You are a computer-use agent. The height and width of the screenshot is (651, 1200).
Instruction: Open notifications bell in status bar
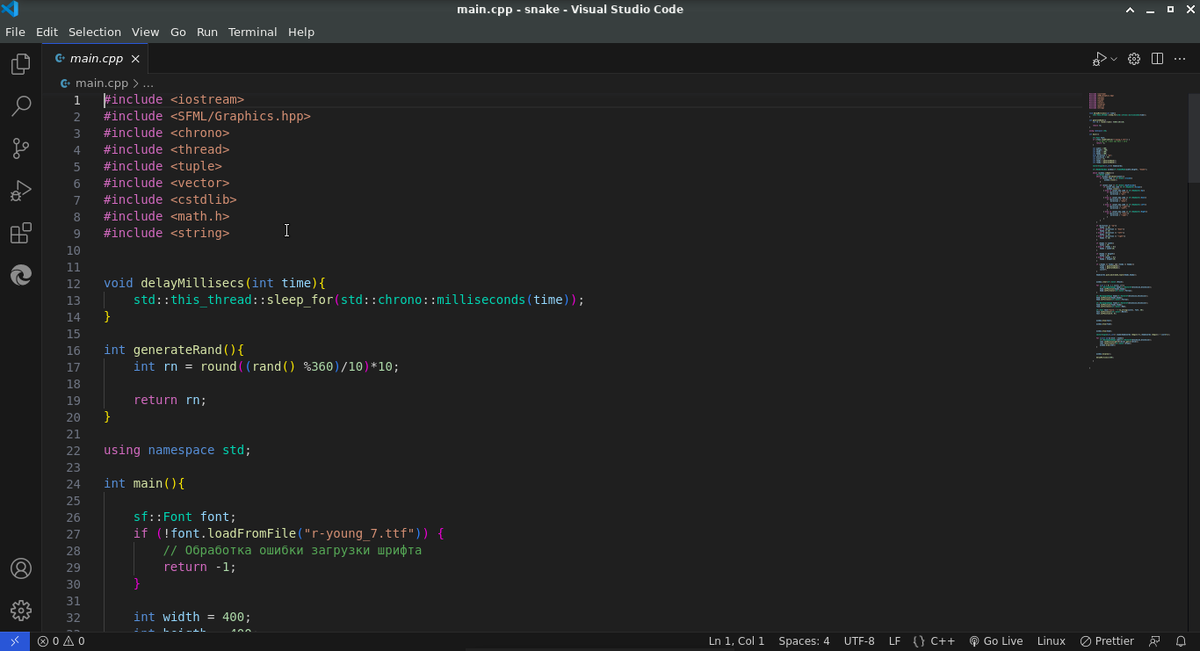(1181, 641)
